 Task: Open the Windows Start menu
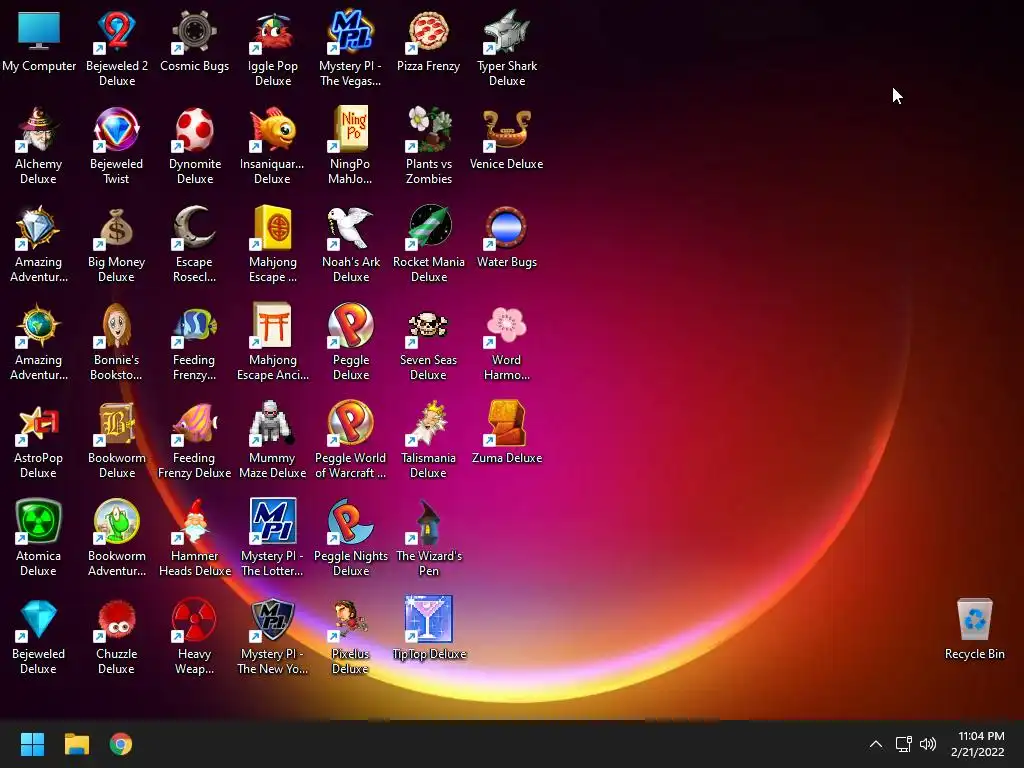(32, 744)
